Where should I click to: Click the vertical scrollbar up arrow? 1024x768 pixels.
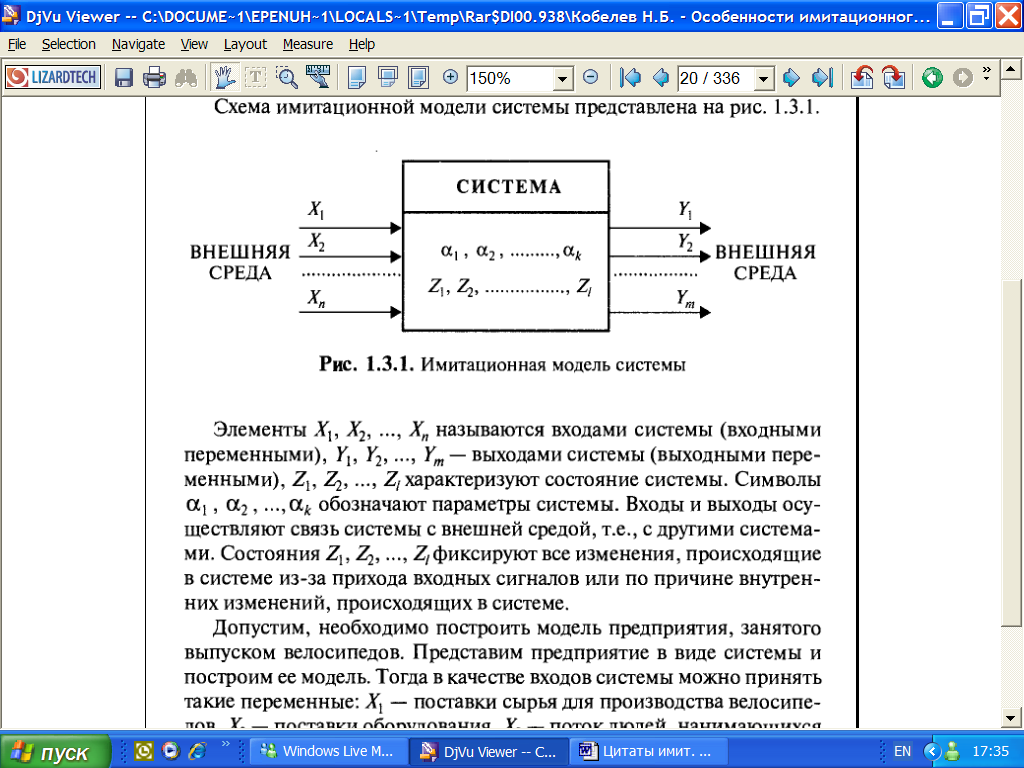coord(1011,69)
